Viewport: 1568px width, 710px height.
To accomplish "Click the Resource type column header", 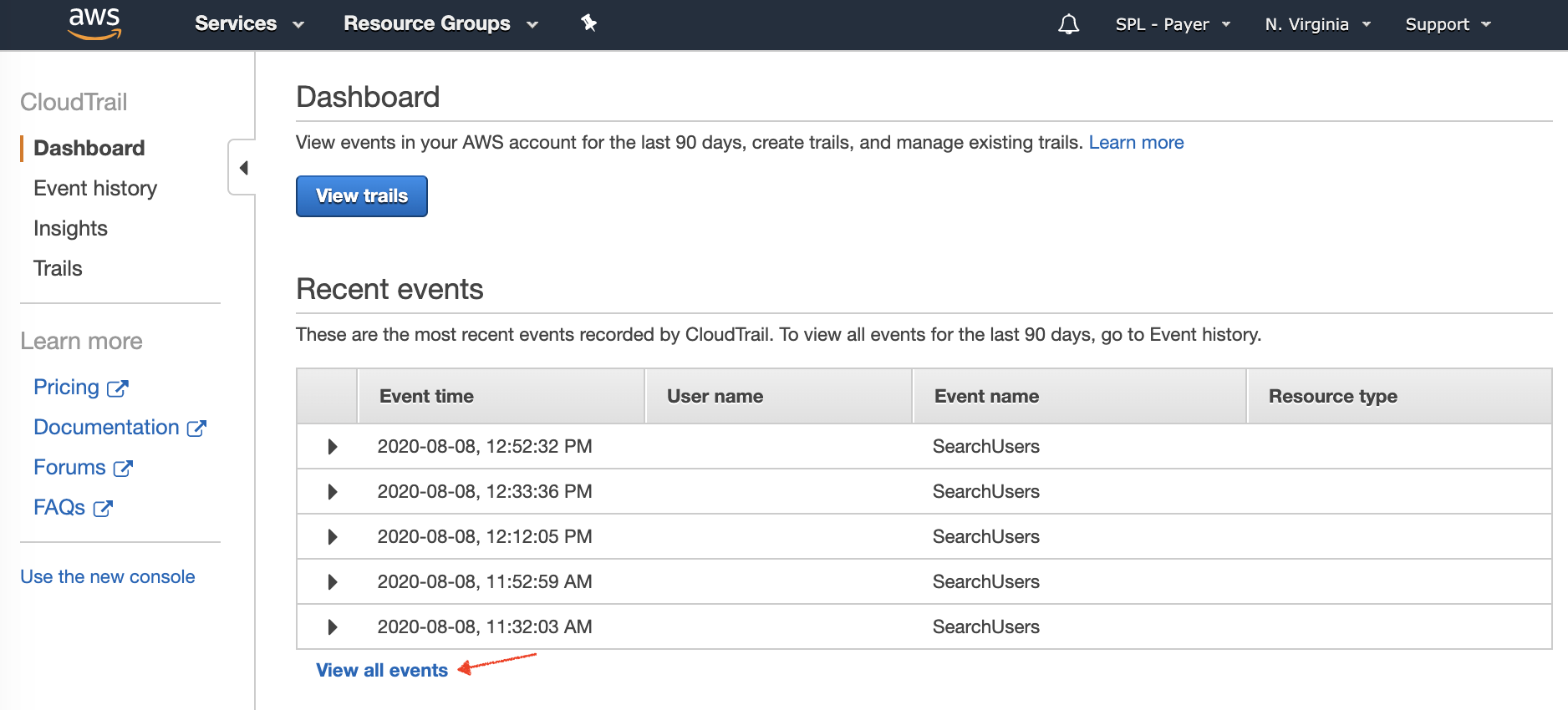I will point(1399,396).
